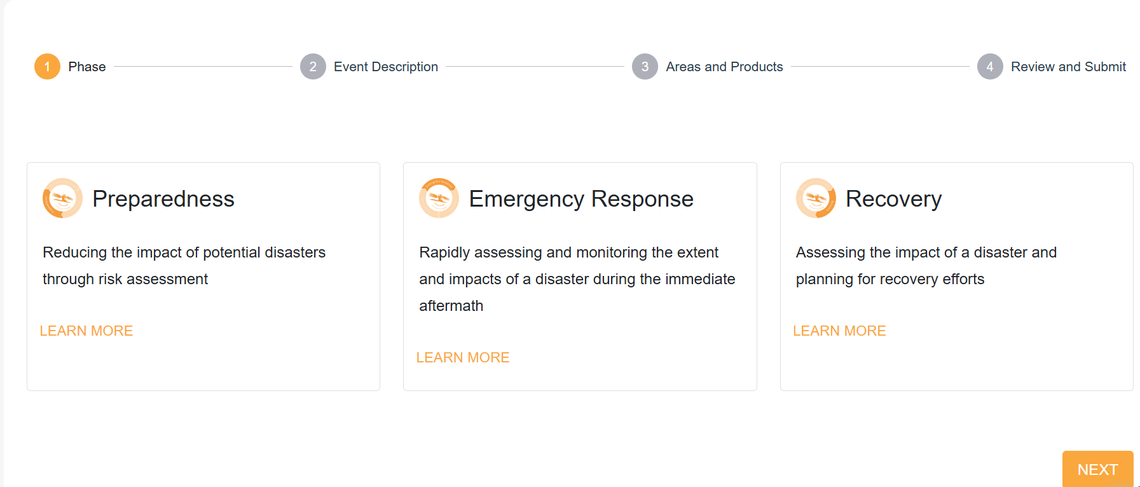Click the Recovery phase cycle icon

click(816, 198)
